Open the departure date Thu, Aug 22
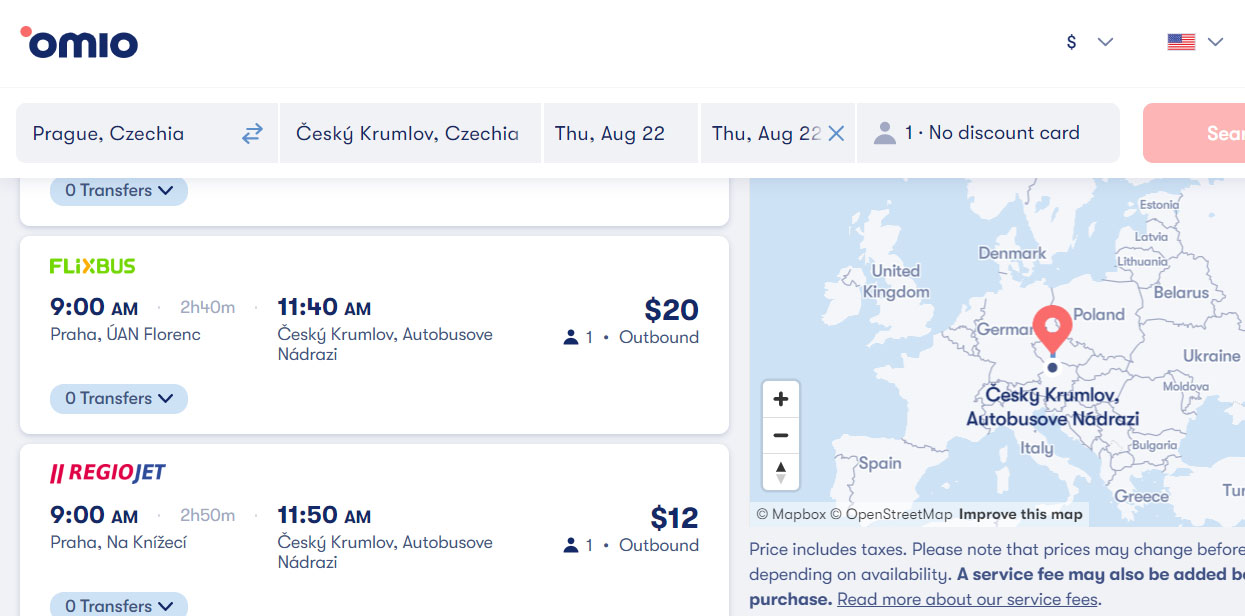This screenshot has width=1245, height=616. point(621,133)
